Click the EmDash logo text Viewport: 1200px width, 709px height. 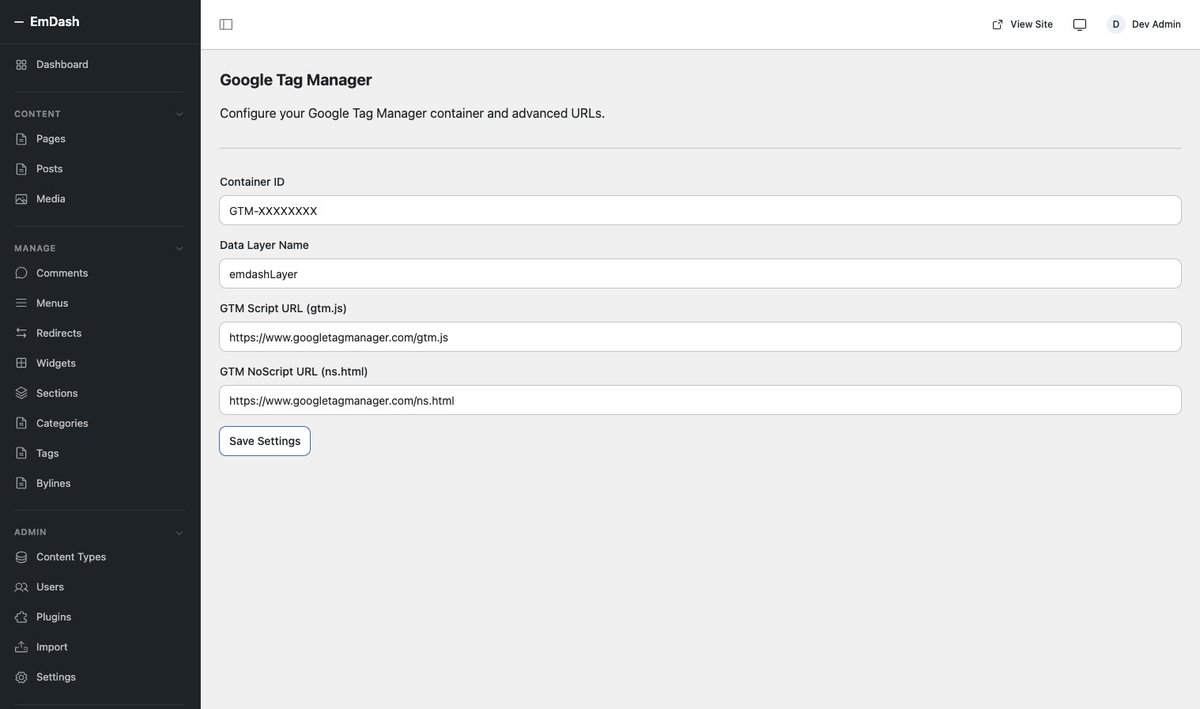click(55, 21)
